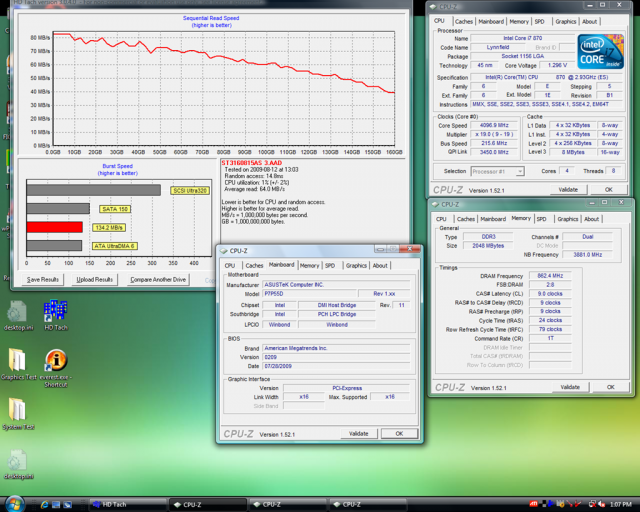Click OK in the CPU-Z Mainboard window

(399, 434)
